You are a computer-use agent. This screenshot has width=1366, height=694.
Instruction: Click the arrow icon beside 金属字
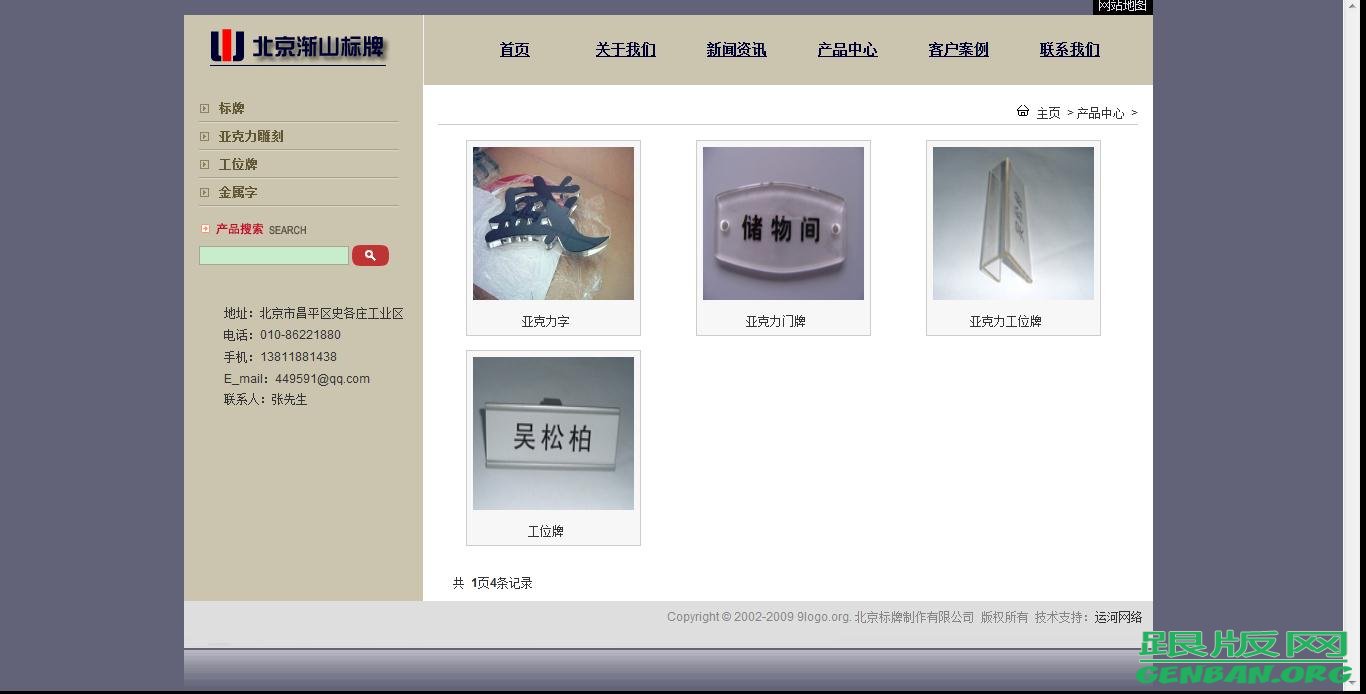pyautogui.click(x=205, y=192)
